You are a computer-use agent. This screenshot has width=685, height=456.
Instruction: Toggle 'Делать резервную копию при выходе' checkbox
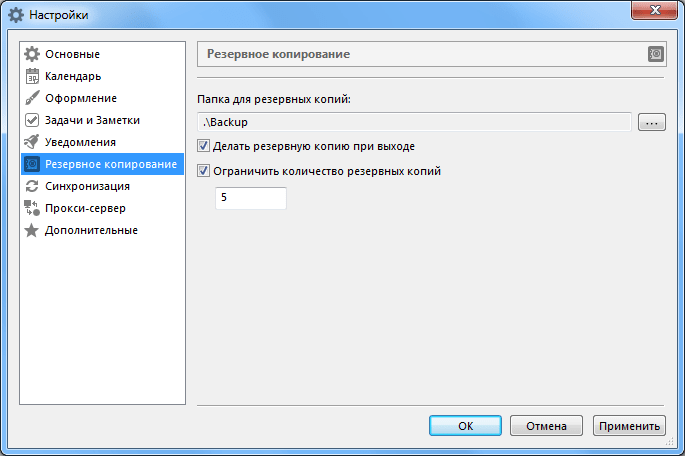tap(204, 146)
